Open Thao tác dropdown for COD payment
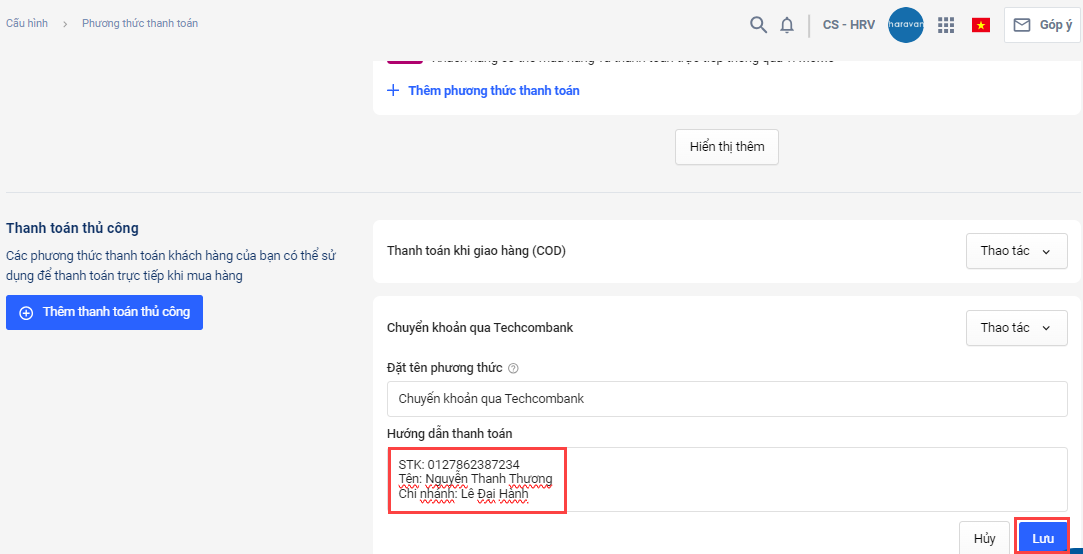This screenshot has width=1083, height=554. pos(1016,251)
